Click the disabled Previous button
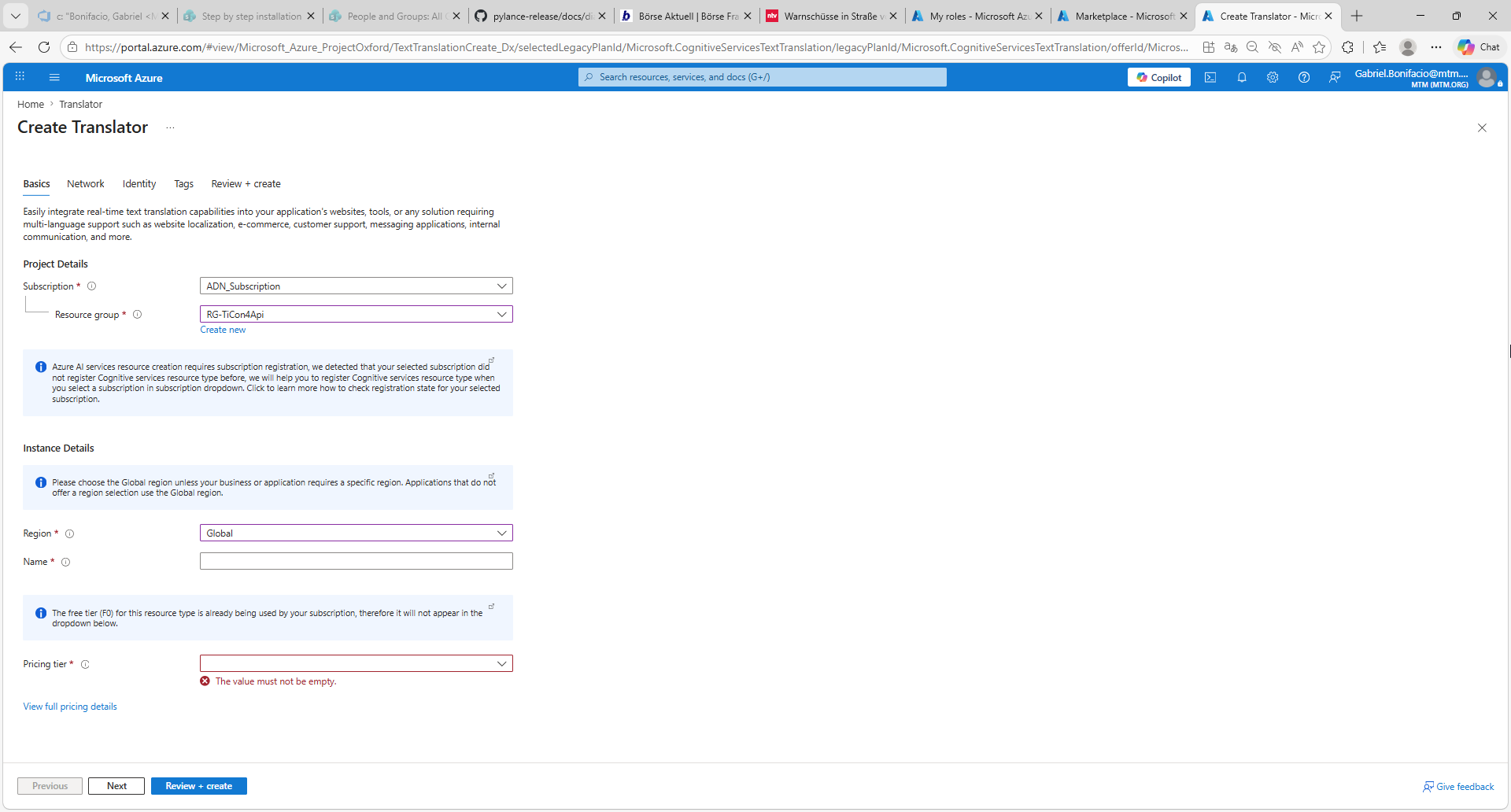 50,786
